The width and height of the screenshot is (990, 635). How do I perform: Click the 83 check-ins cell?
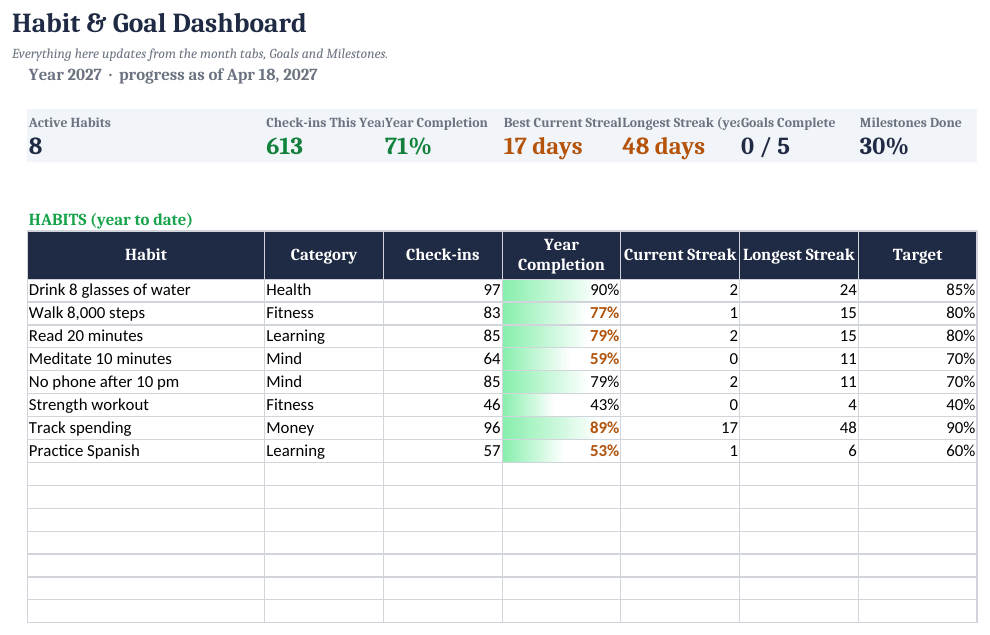[x=443, y=313]
